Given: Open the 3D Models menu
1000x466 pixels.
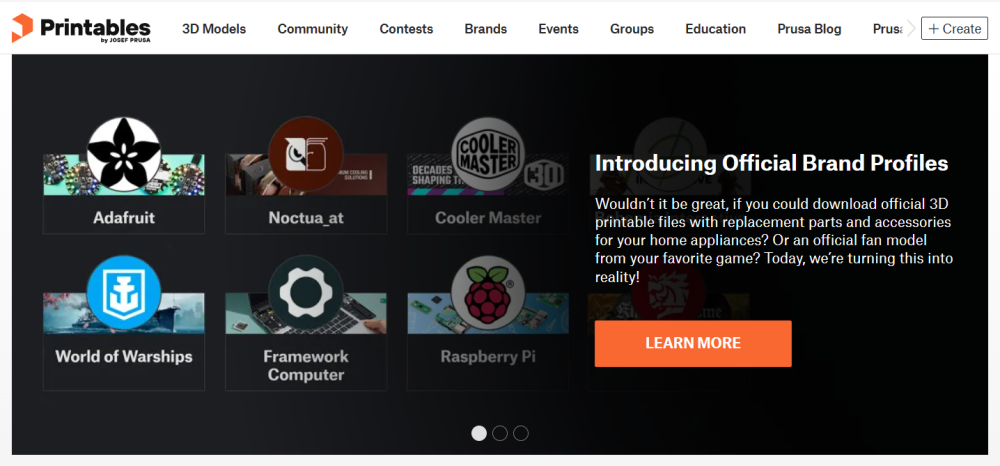Looking at the screenshot, I should tap(214, 29).
